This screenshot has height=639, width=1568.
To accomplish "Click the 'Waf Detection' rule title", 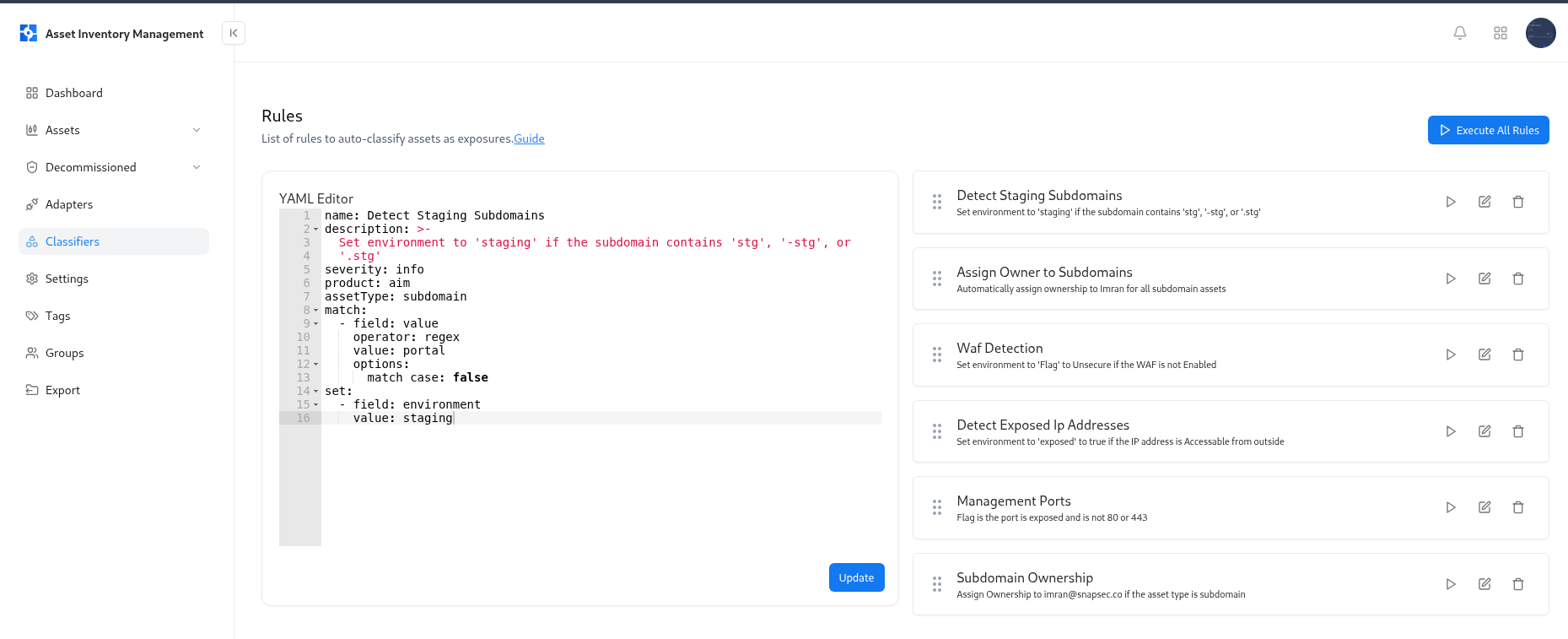I will point(1000,348).
